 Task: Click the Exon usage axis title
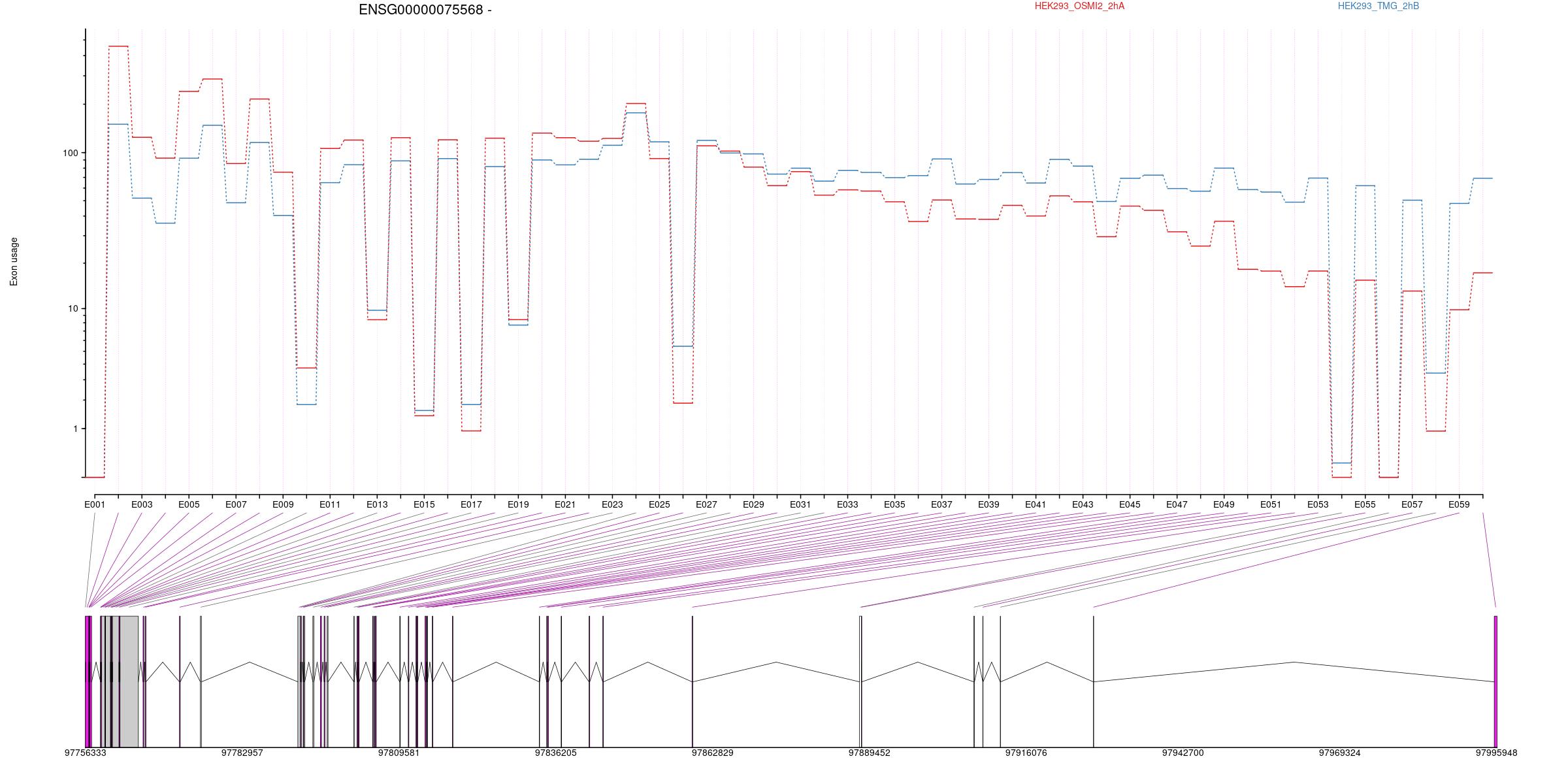pos(14,261)
